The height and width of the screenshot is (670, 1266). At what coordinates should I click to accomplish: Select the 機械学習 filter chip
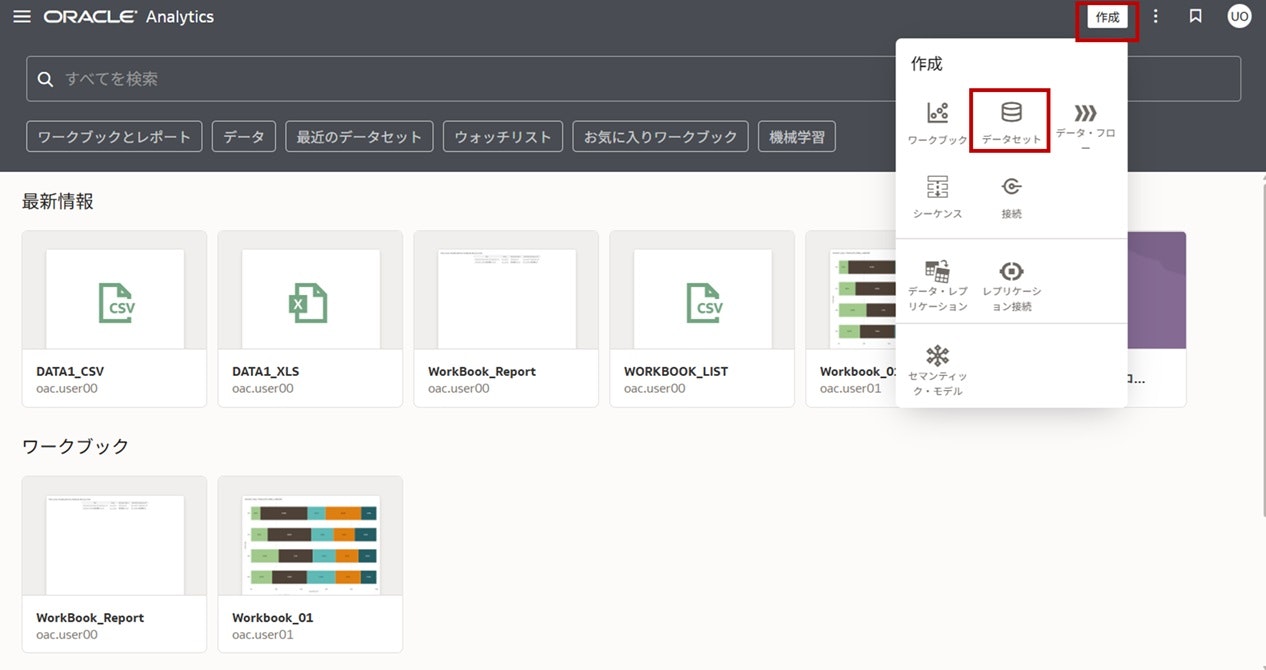click(797, 137)
